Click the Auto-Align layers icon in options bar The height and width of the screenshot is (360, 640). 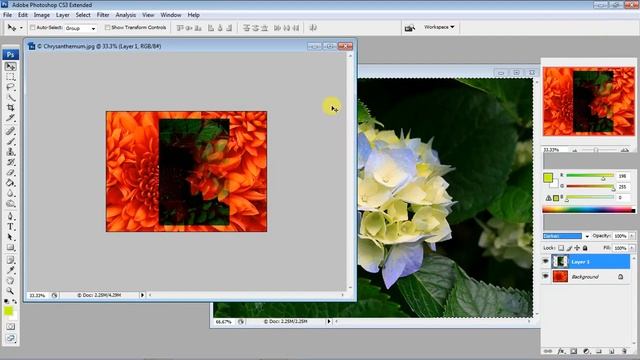pos(313,28)
